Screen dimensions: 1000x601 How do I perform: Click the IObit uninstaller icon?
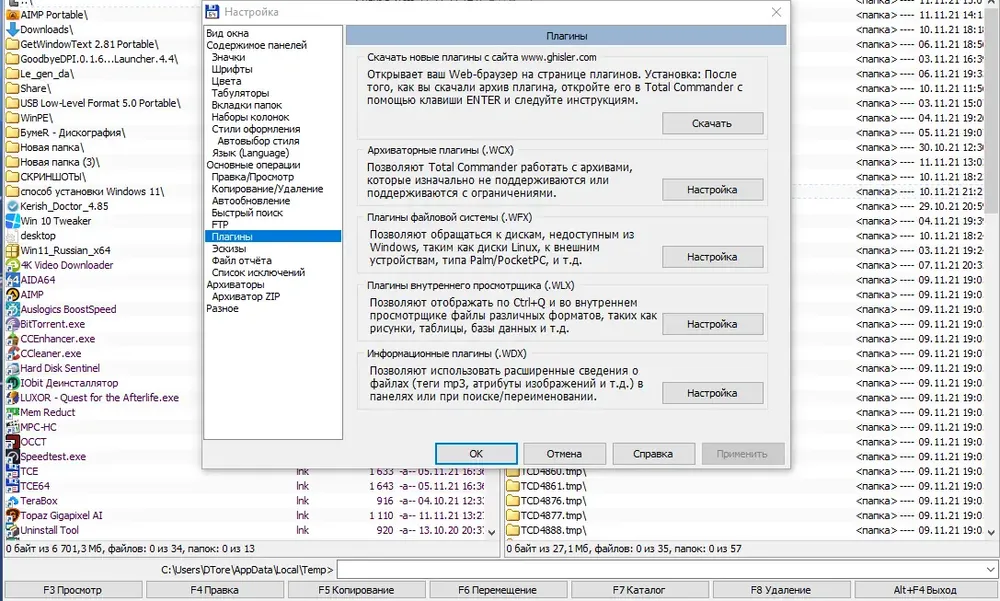click(12, 383)
